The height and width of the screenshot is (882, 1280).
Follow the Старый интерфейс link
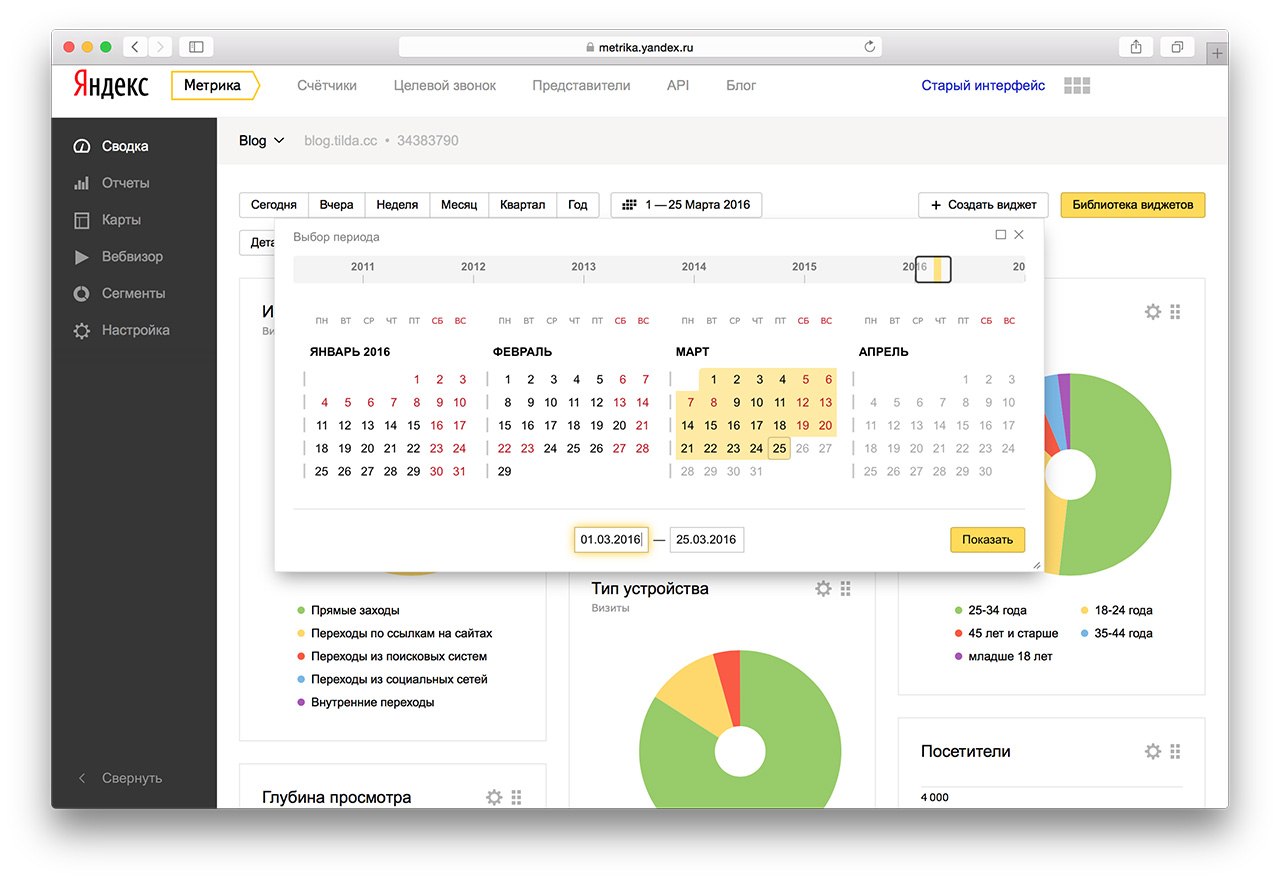click(983, 86)
